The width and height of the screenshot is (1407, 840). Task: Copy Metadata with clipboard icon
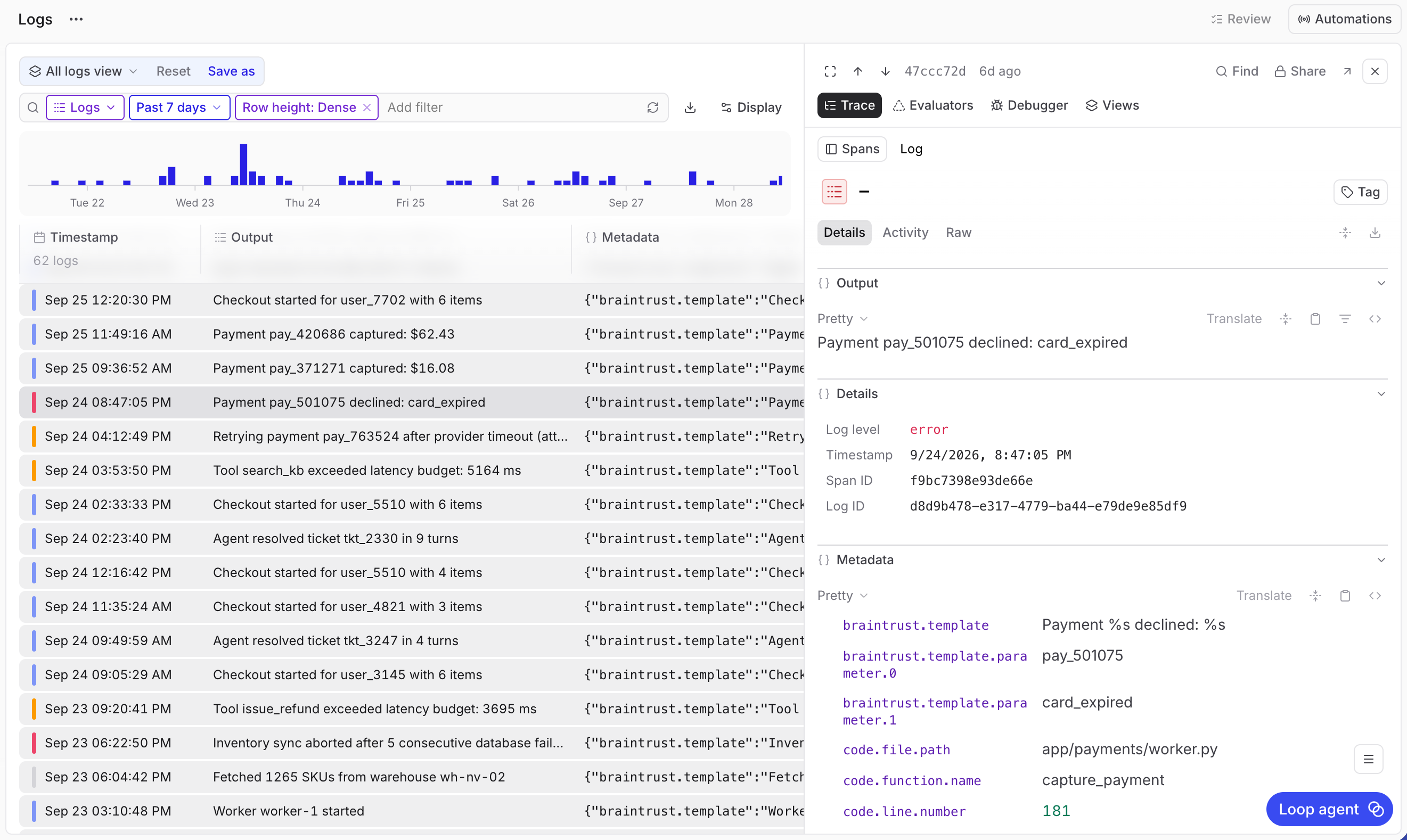coord(1345,596)
